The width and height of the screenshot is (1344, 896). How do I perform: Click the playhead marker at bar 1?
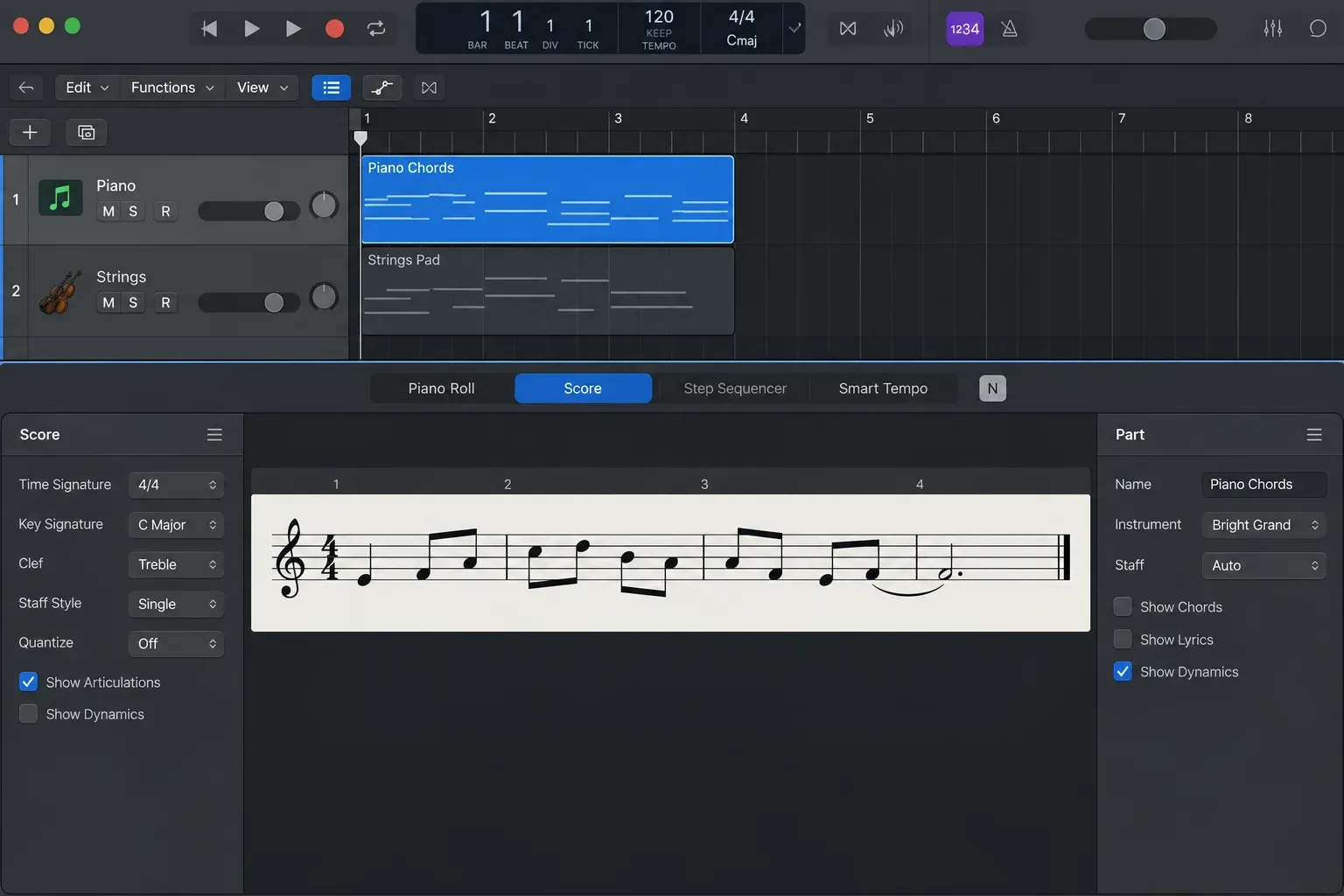coord(360,137)
